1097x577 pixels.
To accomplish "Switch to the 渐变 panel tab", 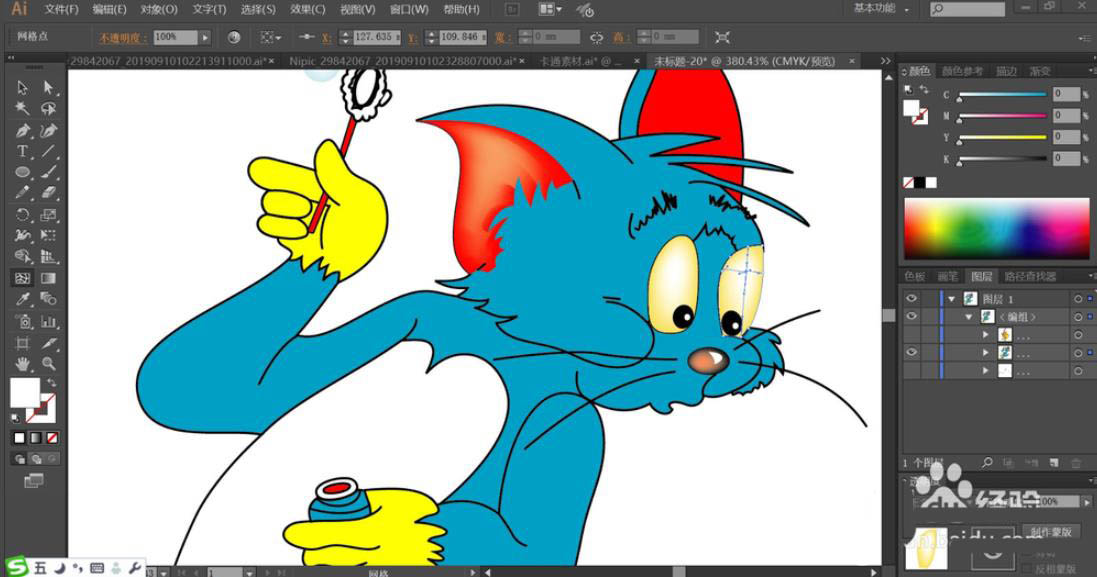I will click(x=1040, y=71).
